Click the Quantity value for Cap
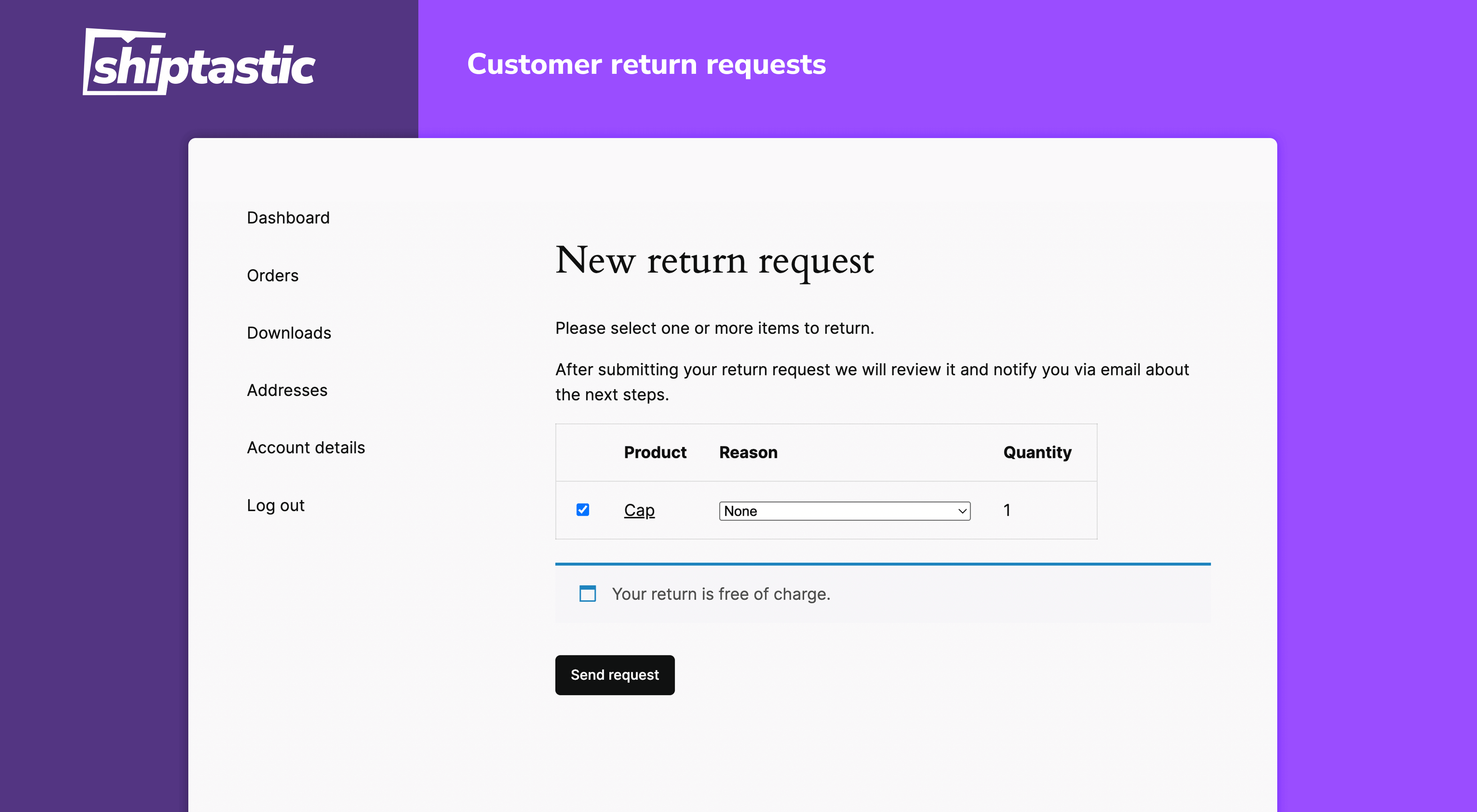Image resolution: width=1477 pixels, height=812 pixels. point(1007,510)
